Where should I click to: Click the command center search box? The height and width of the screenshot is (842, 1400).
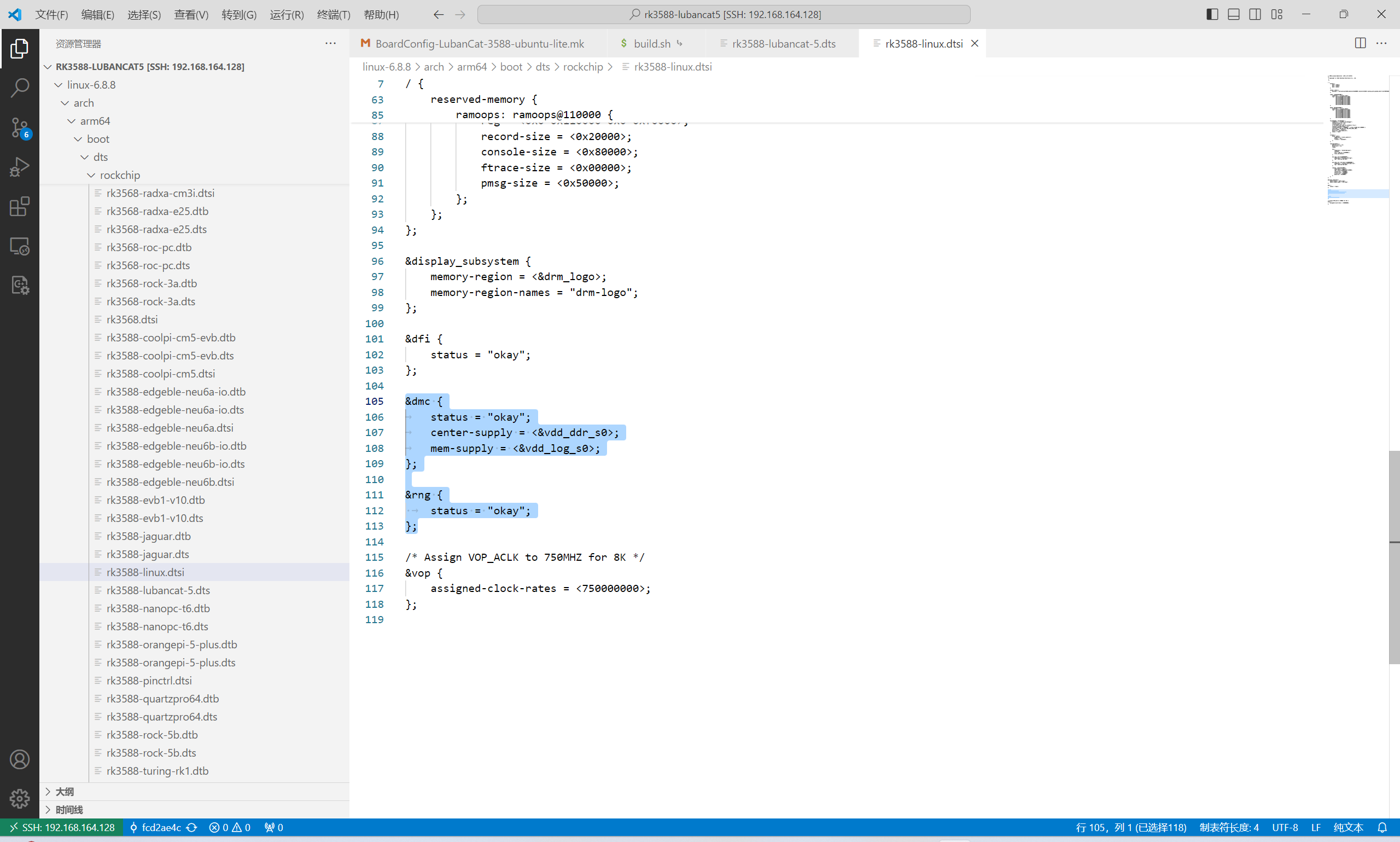pyautogui.click(x=724, y=15)
